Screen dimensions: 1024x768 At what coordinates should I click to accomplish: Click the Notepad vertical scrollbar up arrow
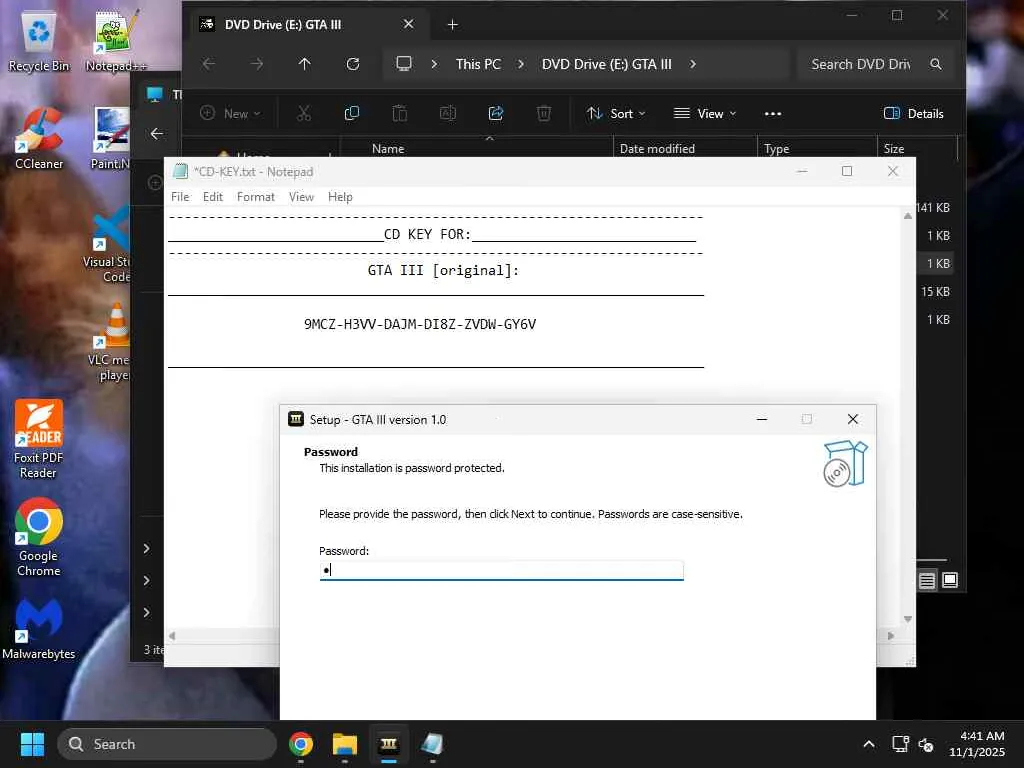[x=908, y=216]
